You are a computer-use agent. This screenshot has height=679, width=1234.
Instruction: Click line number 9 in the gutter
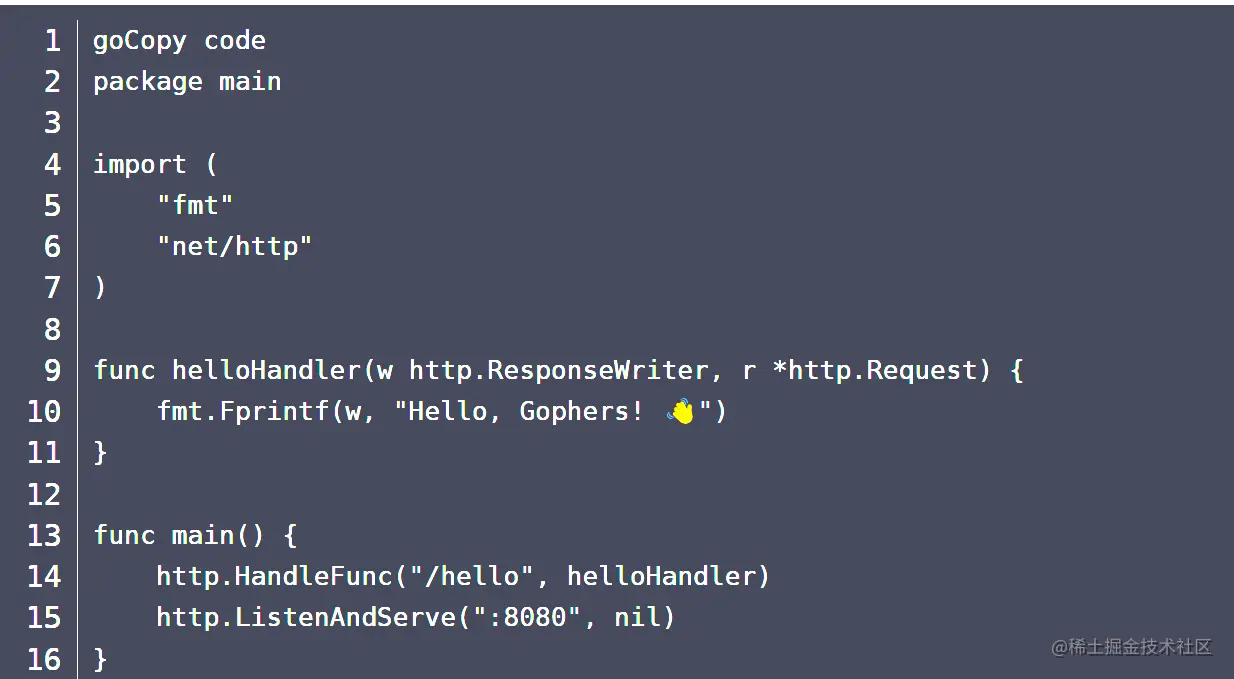[x=52, y=371]
